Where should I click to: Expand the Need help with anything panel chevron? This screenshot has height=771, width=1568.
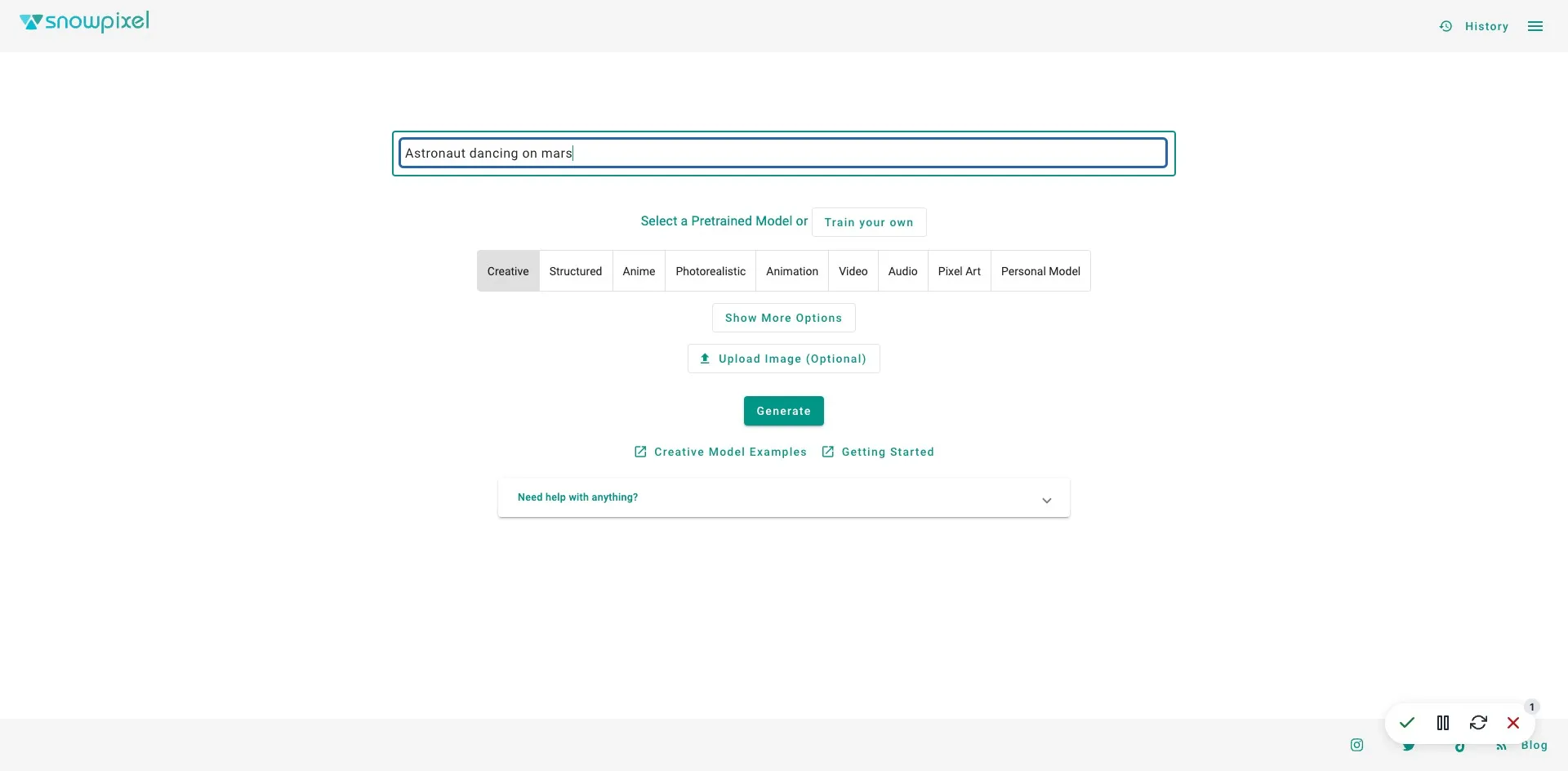point(1046,500)
